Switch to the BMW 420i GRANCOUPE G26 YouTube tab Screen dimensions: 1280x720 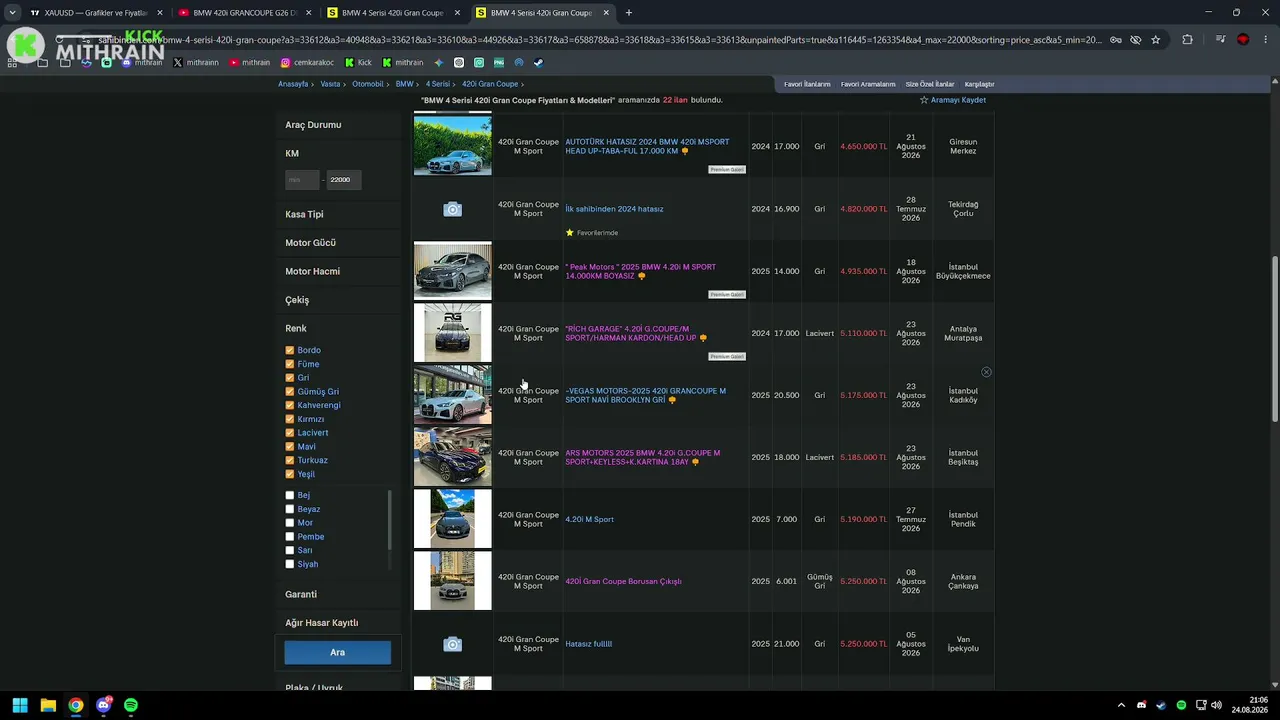tap(246, 13)
